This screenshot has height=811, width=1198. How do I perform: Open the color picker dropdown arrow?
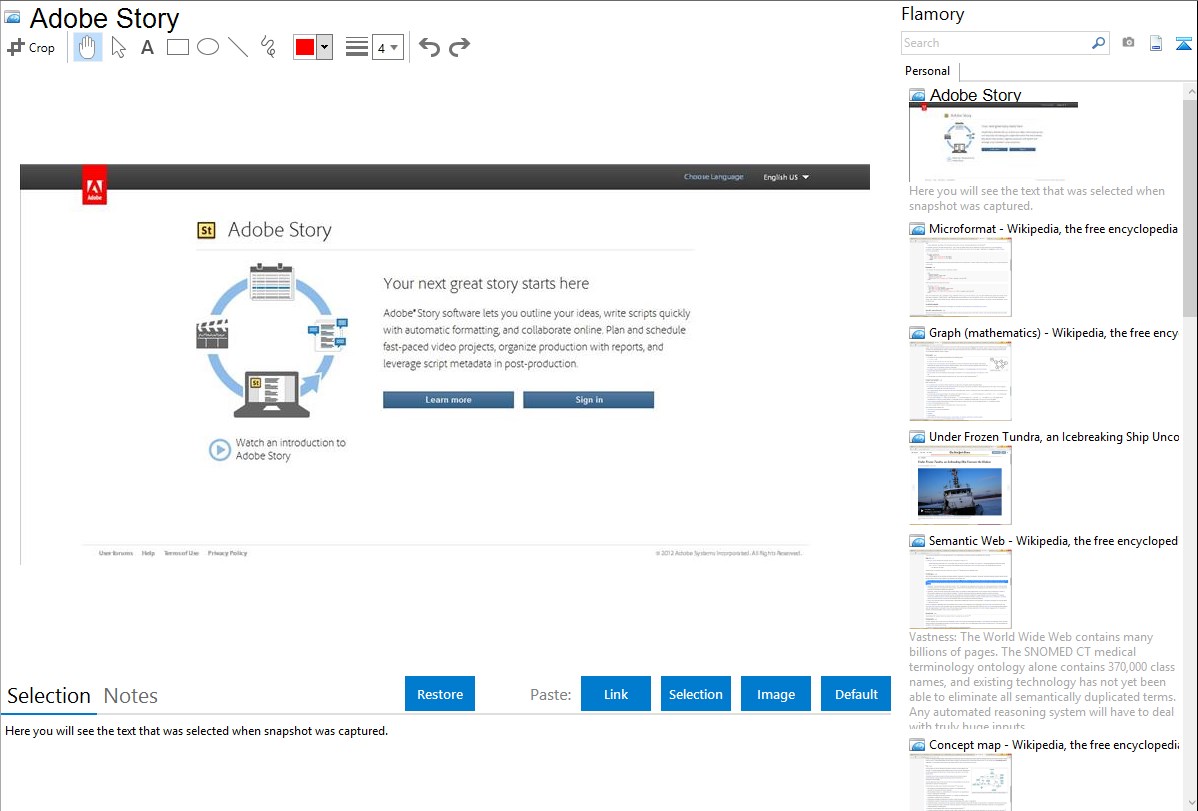pyautogui.click(x=325, y=47)
